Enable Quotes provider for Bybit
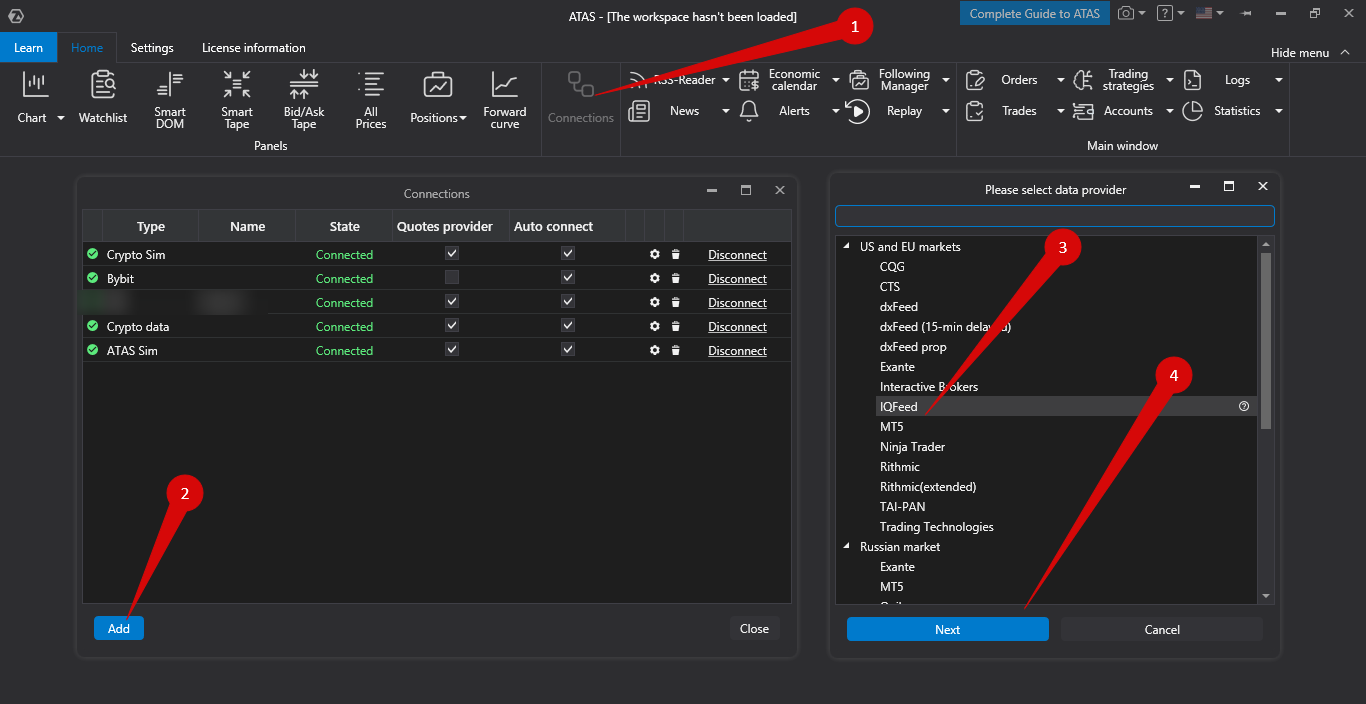The image size is (1366, 704). [x=452, y=278]
